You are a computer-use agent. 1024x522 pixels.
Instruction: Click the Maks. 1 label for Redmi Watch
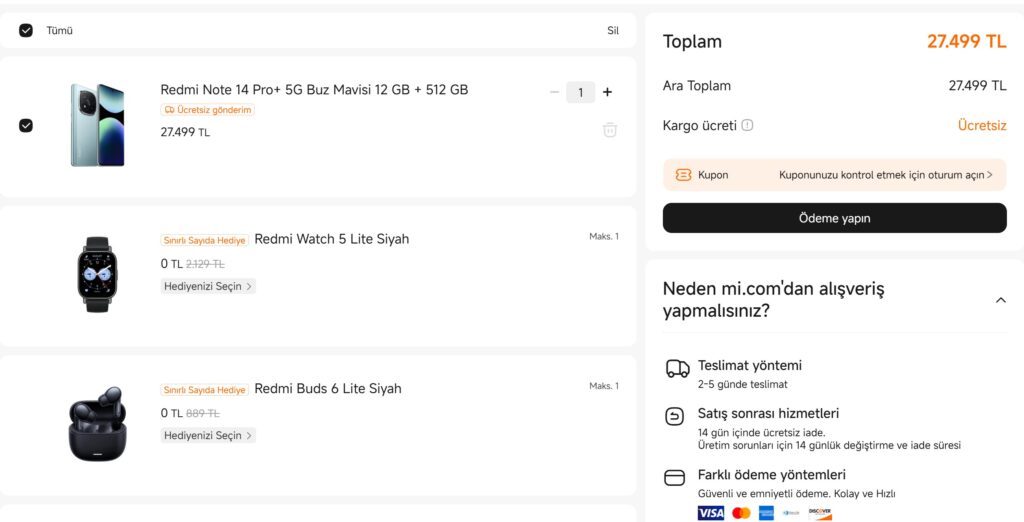[x=603, y=237]
